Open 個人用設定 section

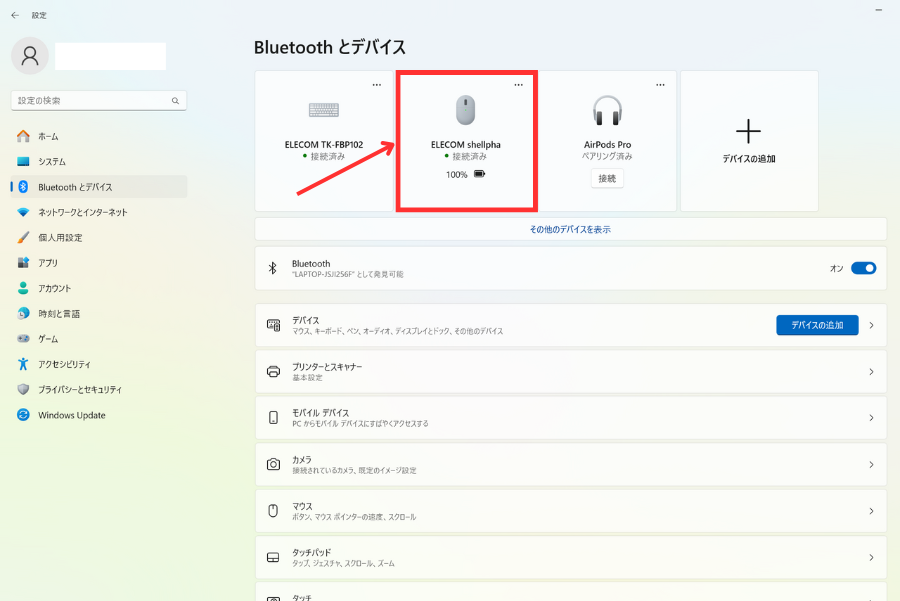[x=99, y=237]
